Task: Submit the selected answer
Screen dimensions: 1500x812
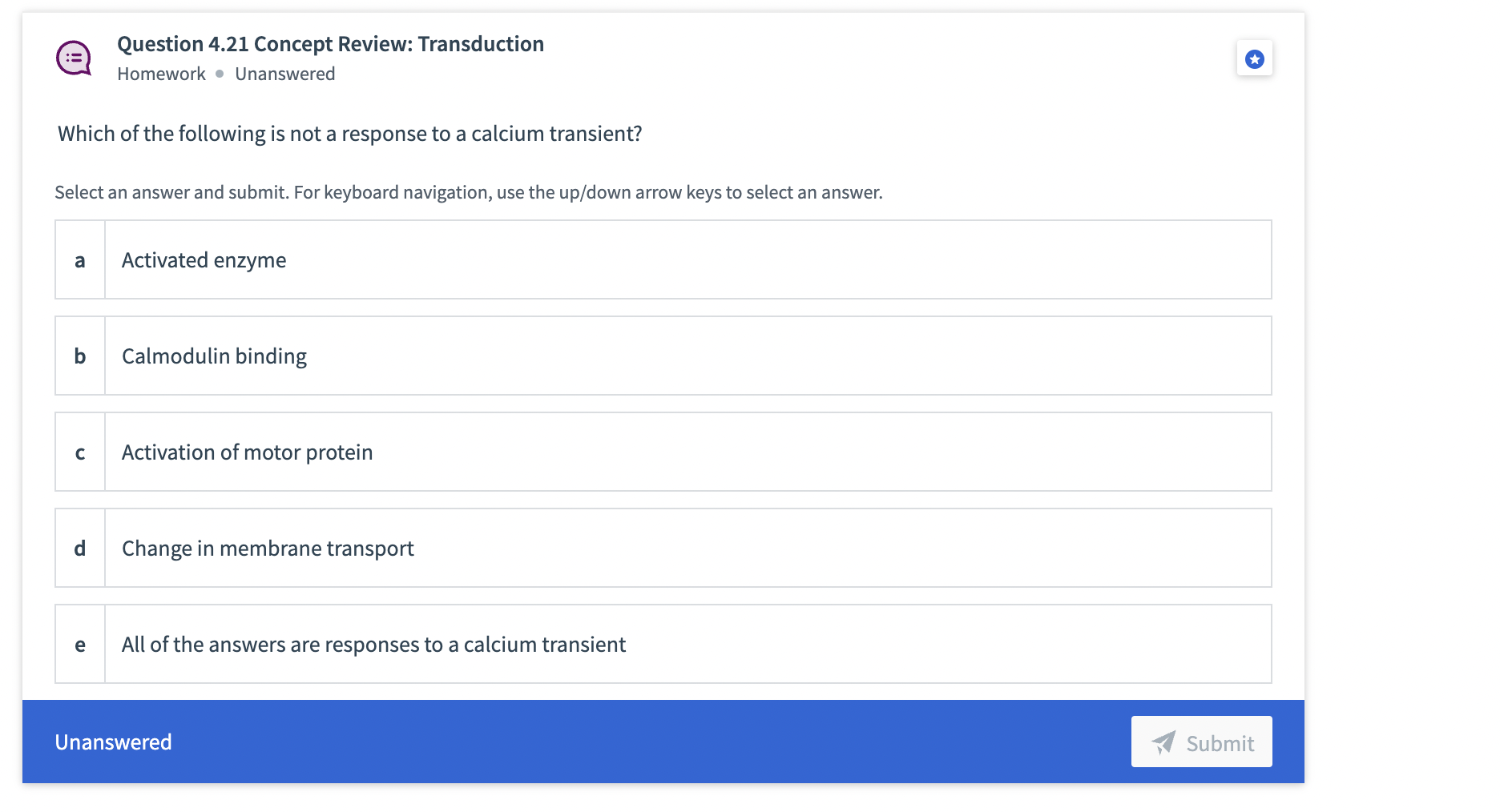Action: coord(1201,742)
